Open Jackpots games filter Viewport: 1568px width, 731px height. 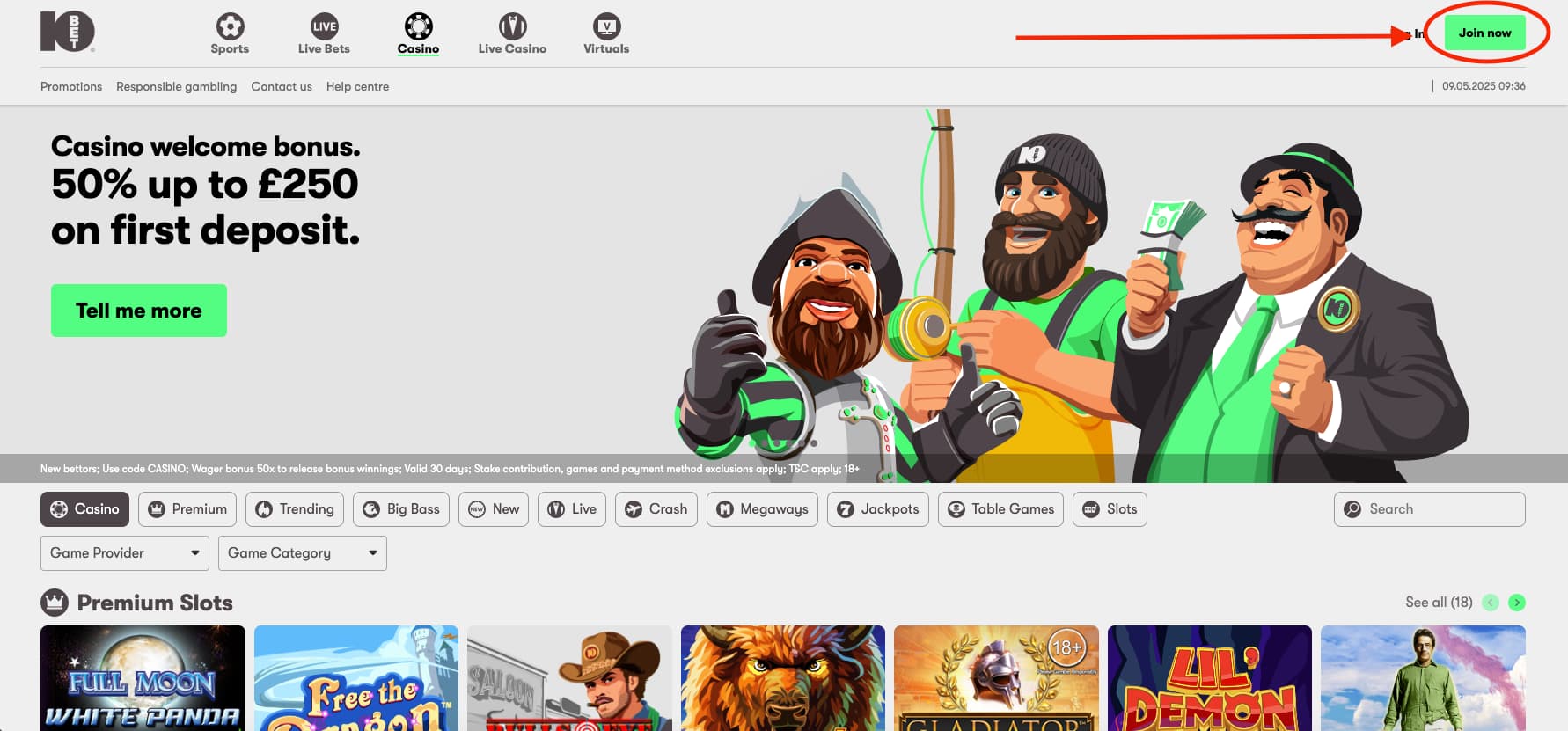pos(877,509)
